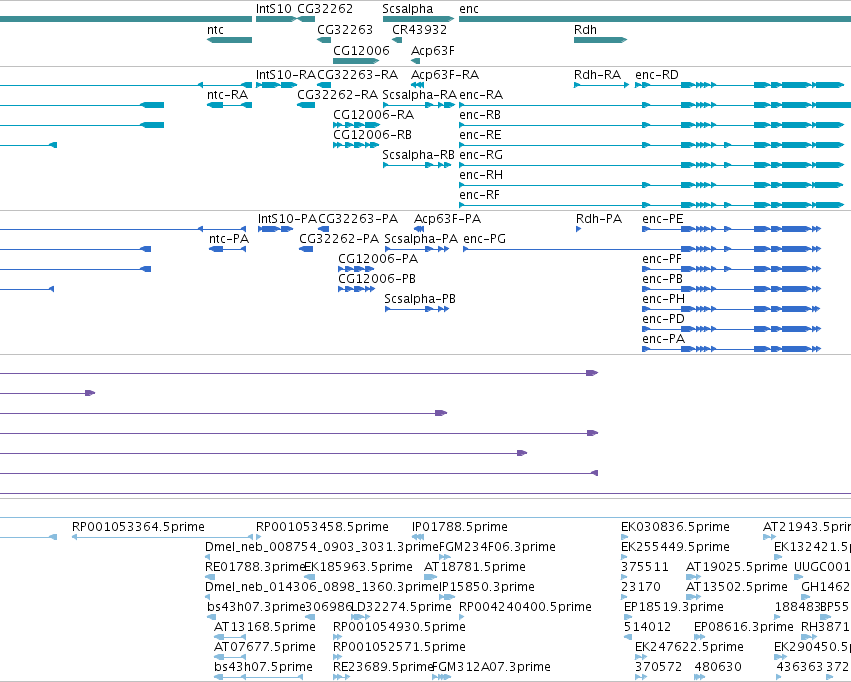Image resolution: width=851 pixels, height=682 pixels.
Task: Select the RE01788.3prime EST label
Action: coord(255,568)
